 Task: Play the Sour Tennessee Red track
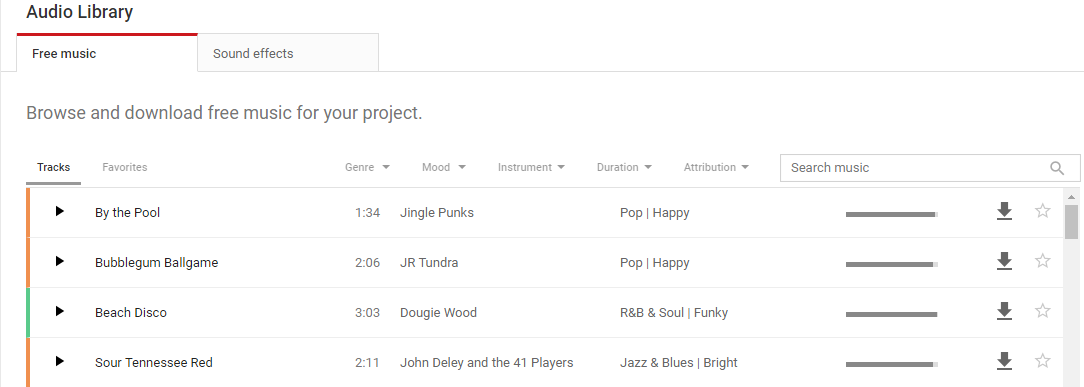[x=59, y=361]
